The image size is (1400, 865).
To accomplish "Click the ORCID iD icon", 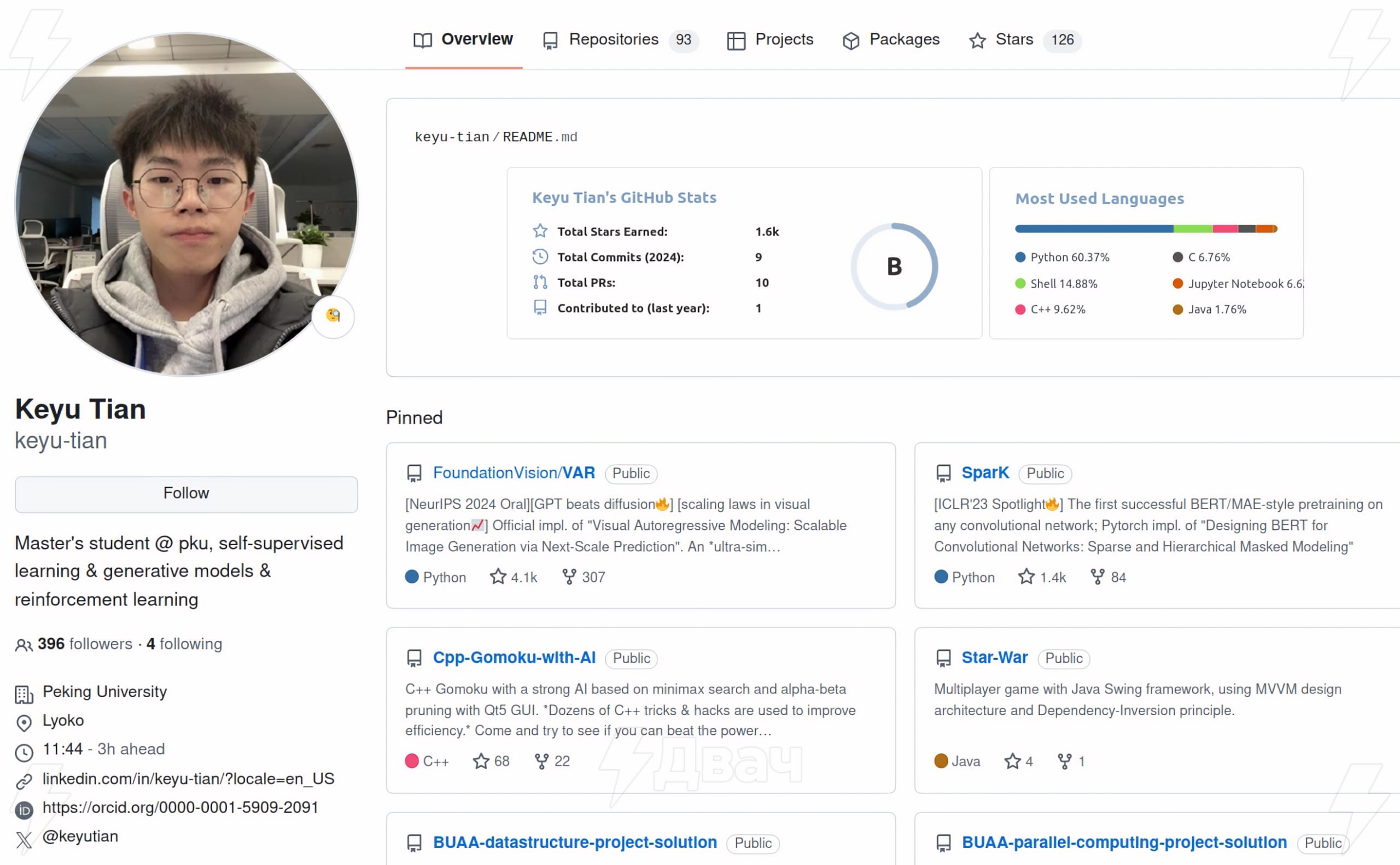I will tap(24, 810).
